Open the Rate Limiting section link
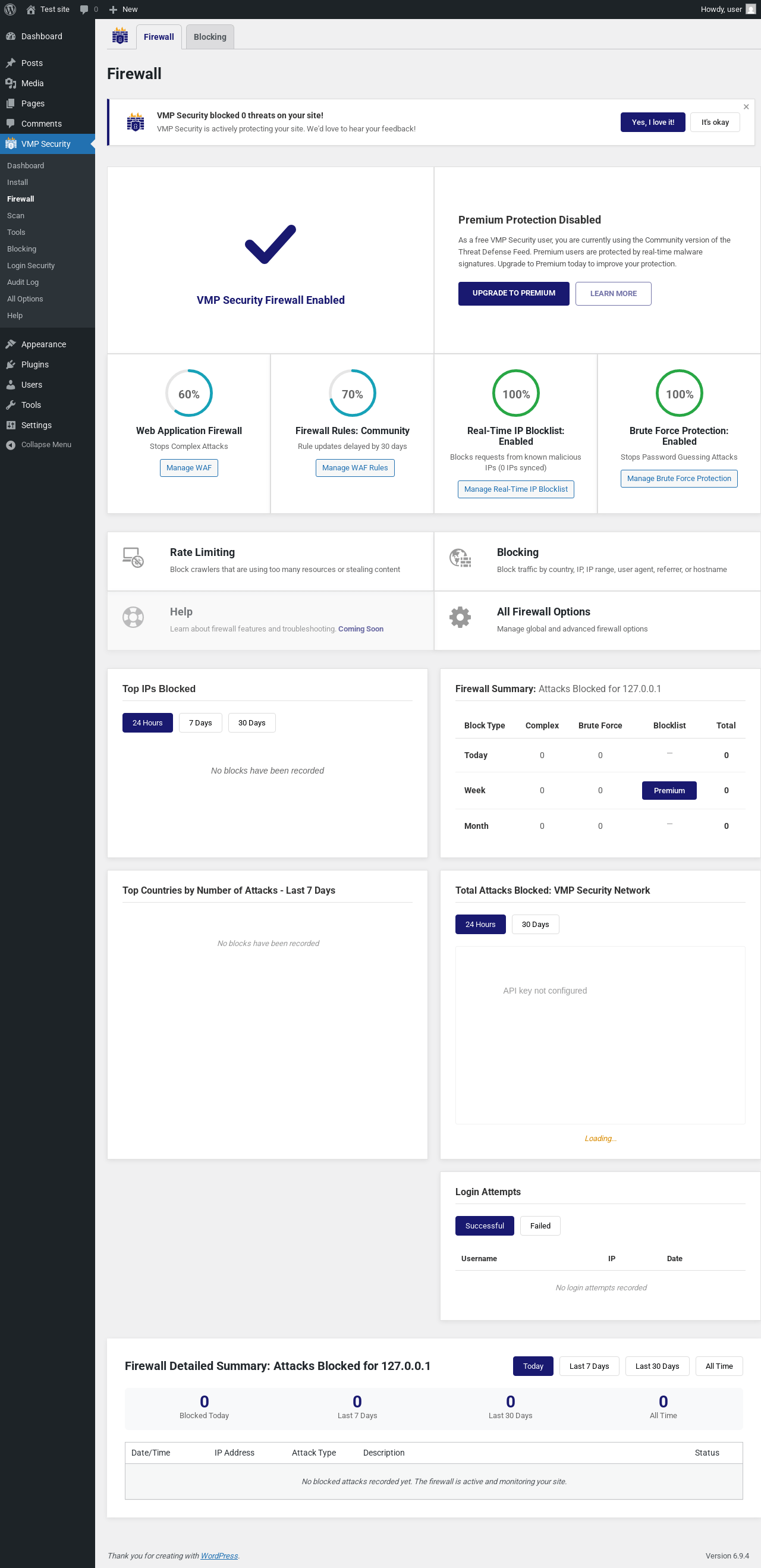This screenshot has height=1568, width=761. click(x=202, y=553)
